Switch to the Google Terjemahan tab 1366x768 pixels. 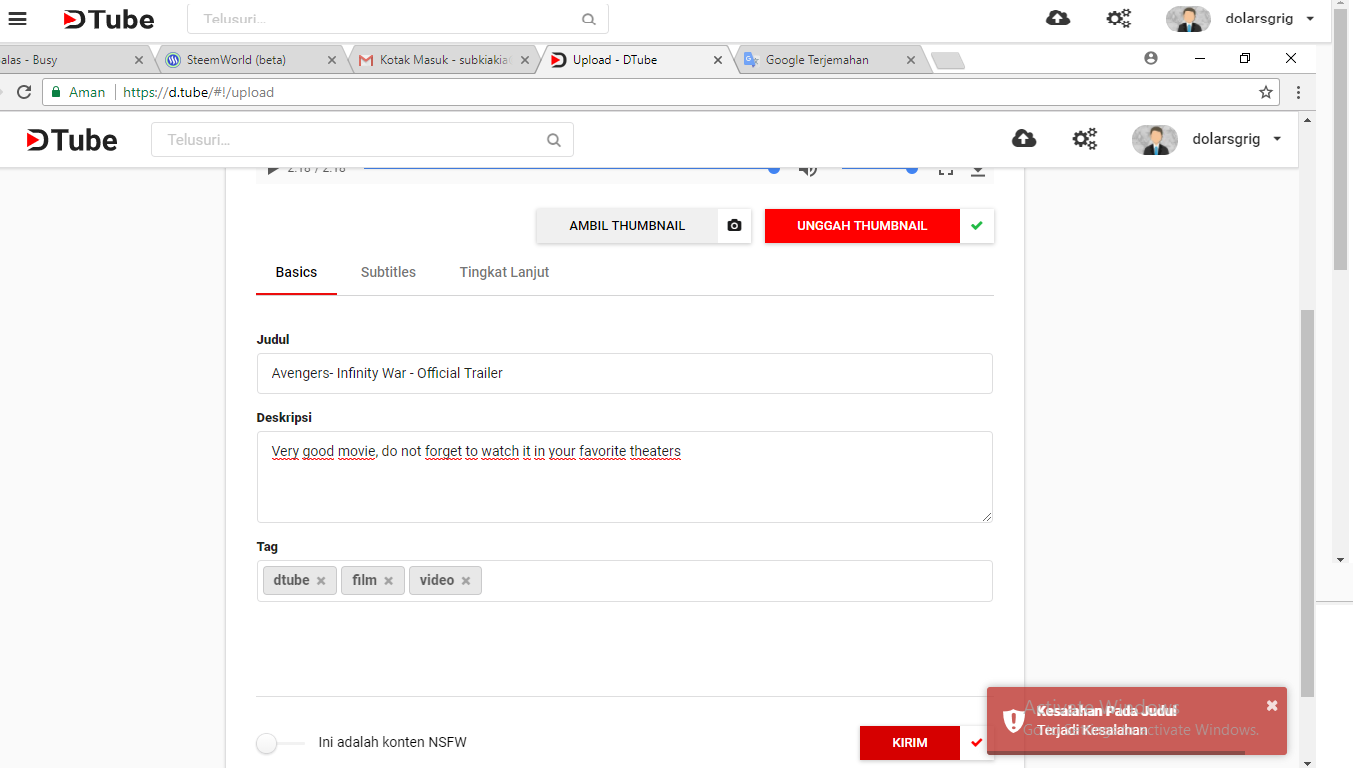click(x=830, y=60)
